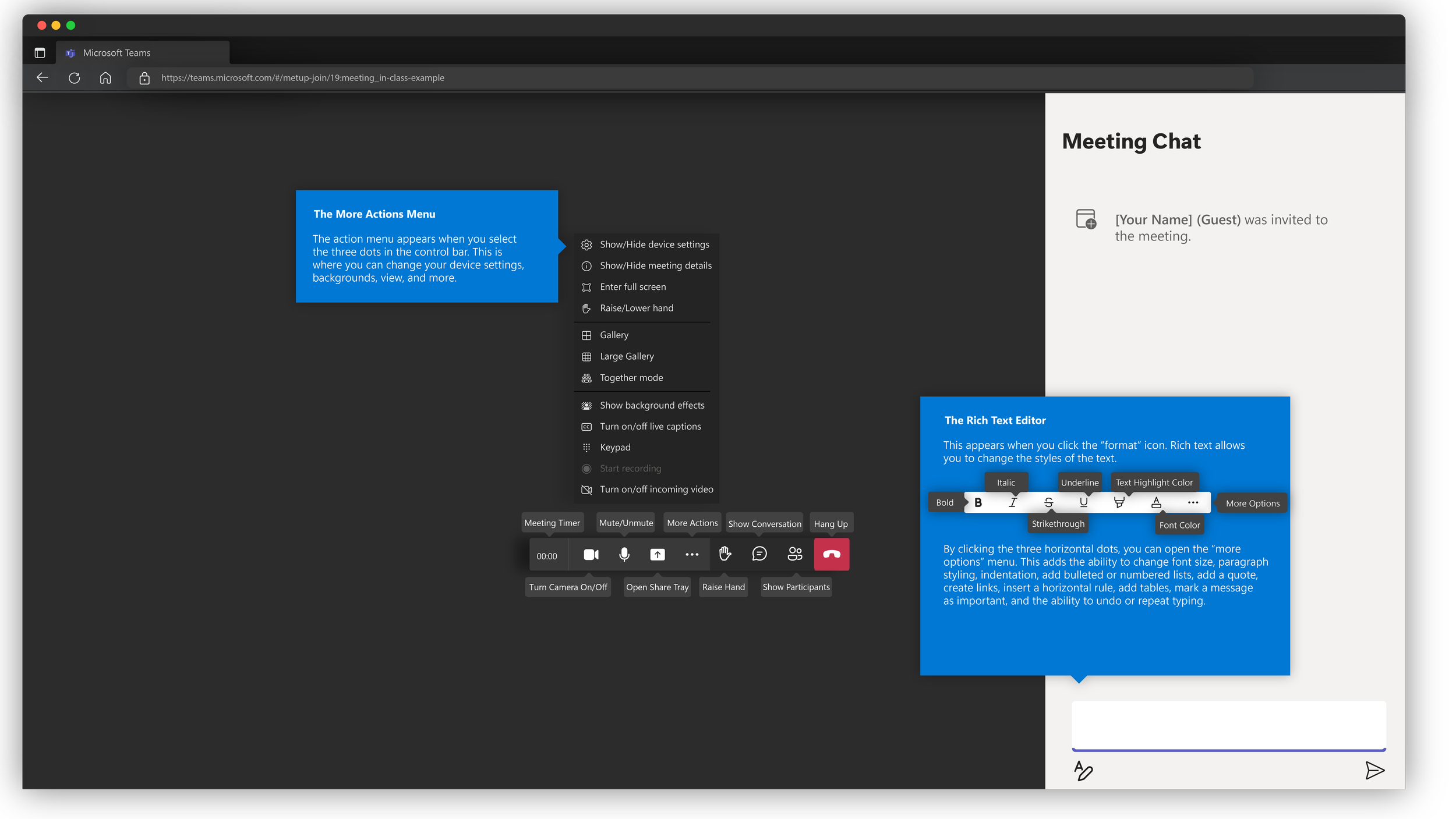This screenshot has width=1456, height=819.
Task: Apply bold formatting in the editor
Action: pos(978,502)
